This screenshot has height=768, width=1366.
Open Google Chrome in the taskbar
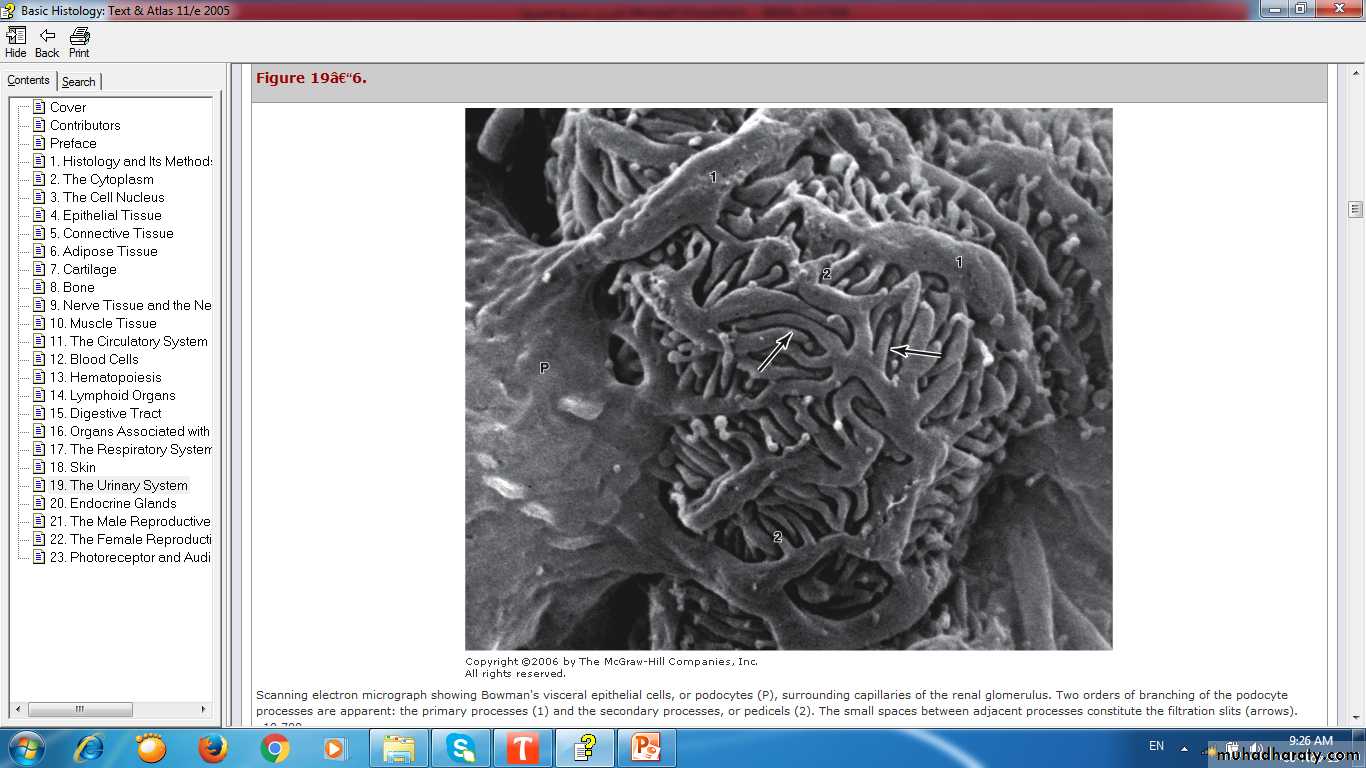point(274,748)
